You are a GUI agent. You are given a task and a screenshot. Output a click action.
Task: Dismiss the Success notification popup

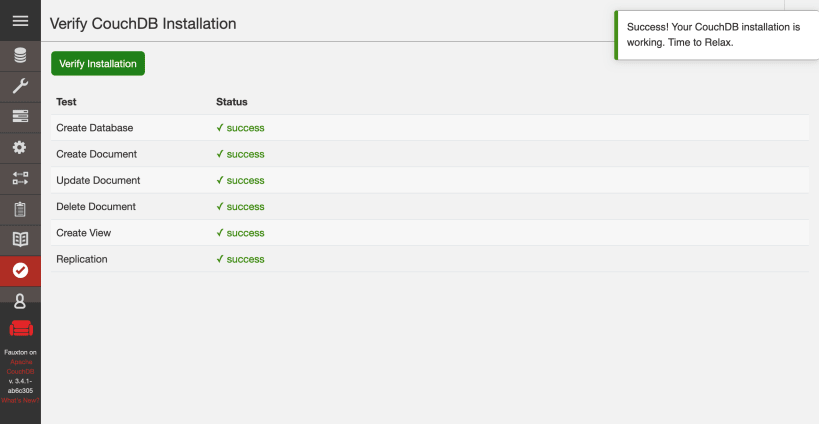716,35
